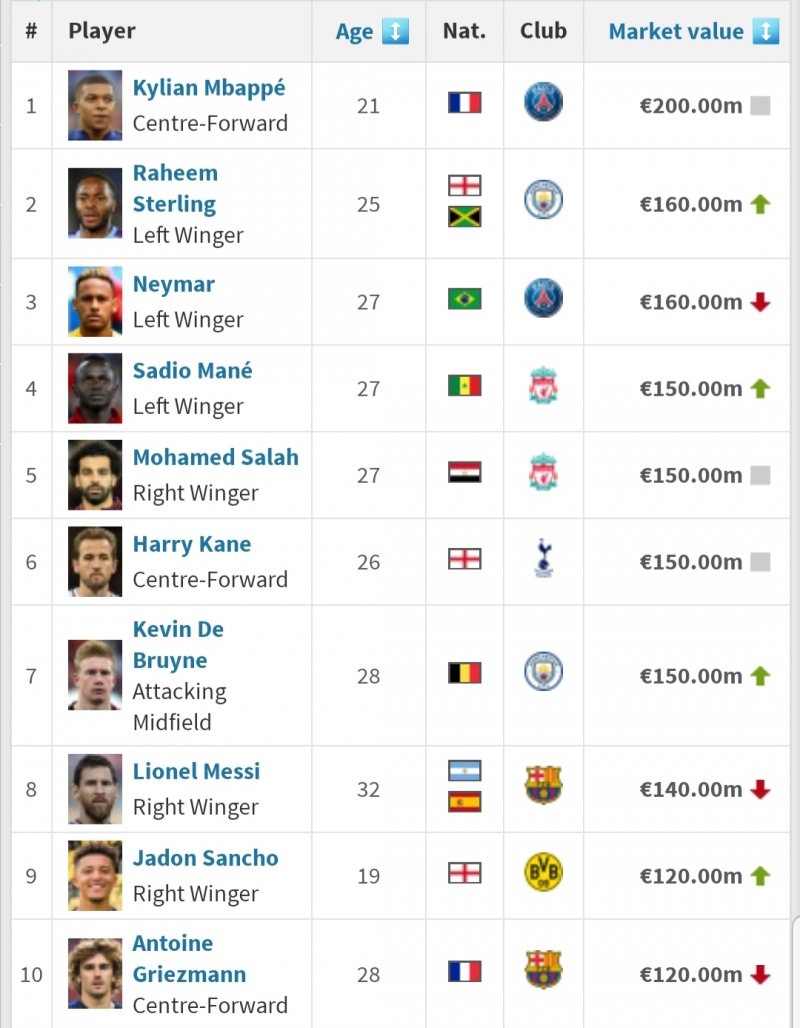Open Kylian Mbappé's player profile link

[x=209, y=88]
